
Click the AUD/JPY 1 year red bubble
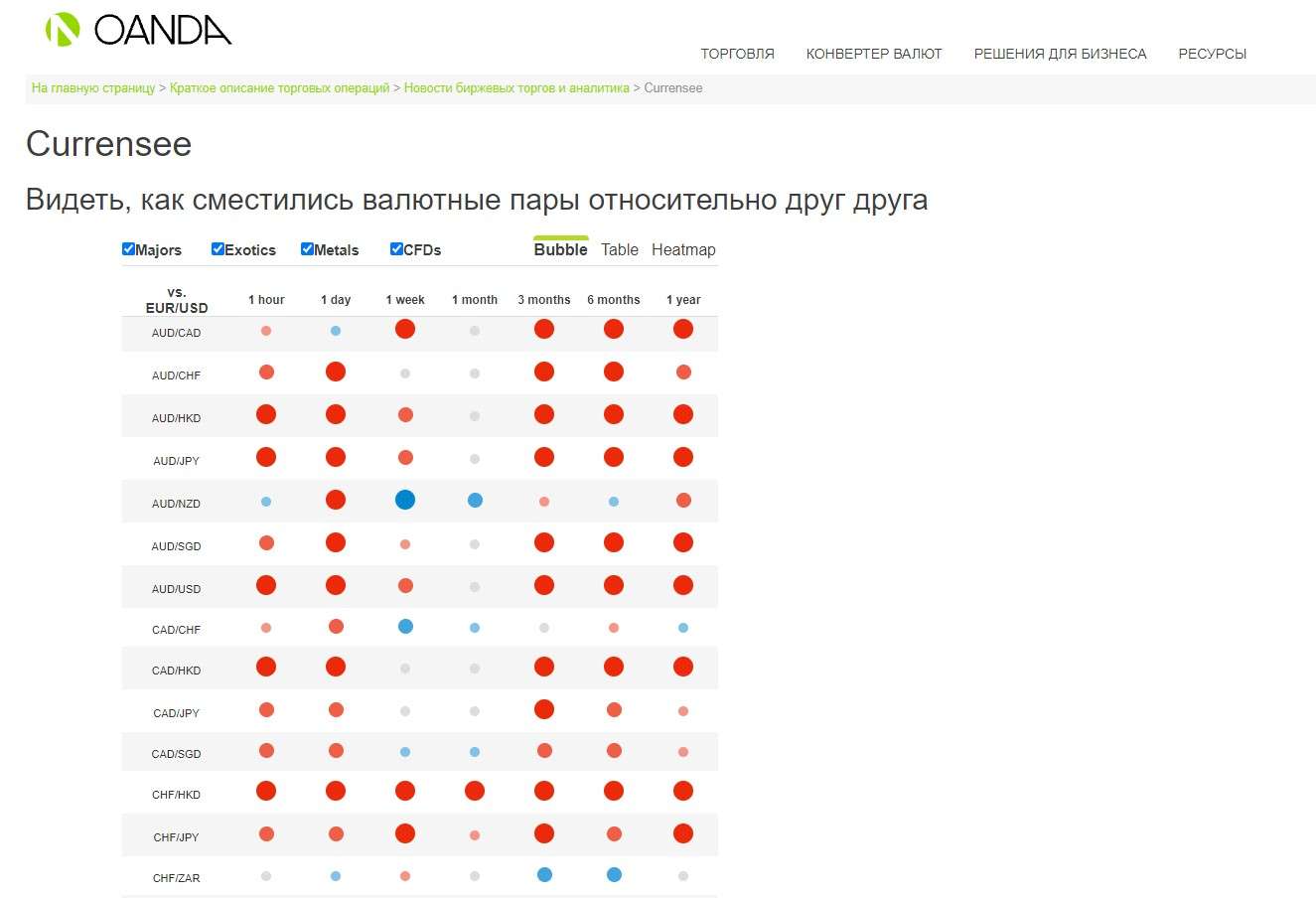(683, 457)
